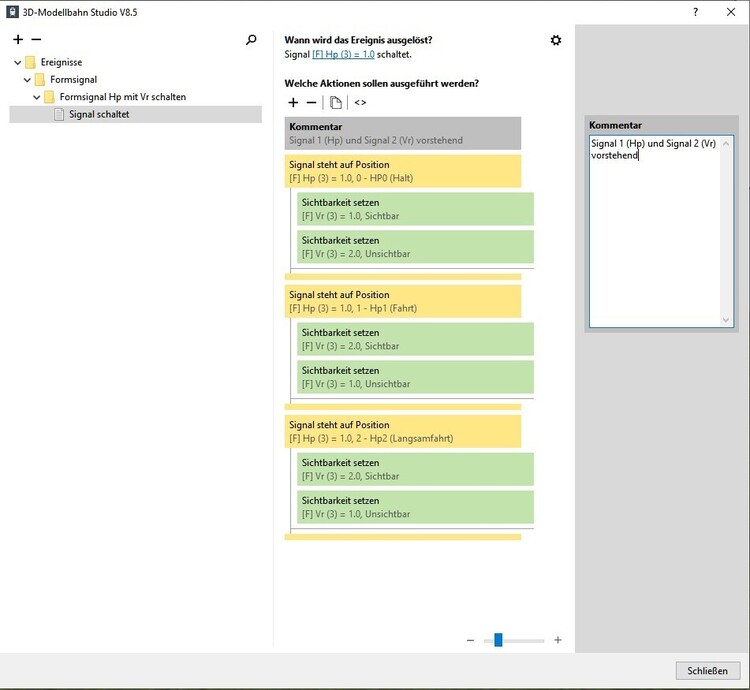Click the Ereignisse folder icon
This screenshot has width=750, height=690.
click(x=30, y=62)
